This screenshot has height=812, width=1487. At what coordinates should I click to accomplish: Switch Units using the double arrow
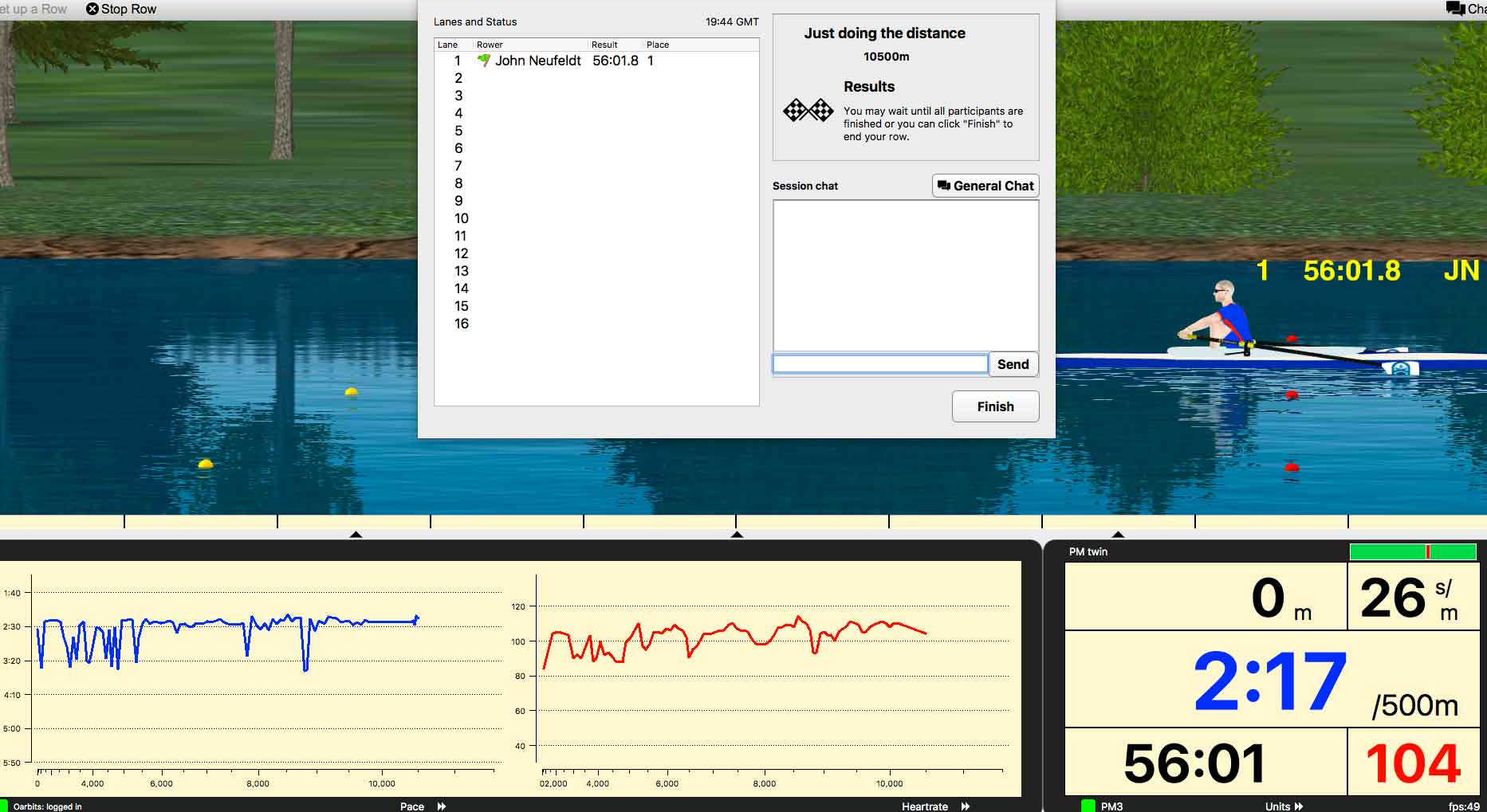1299,806
